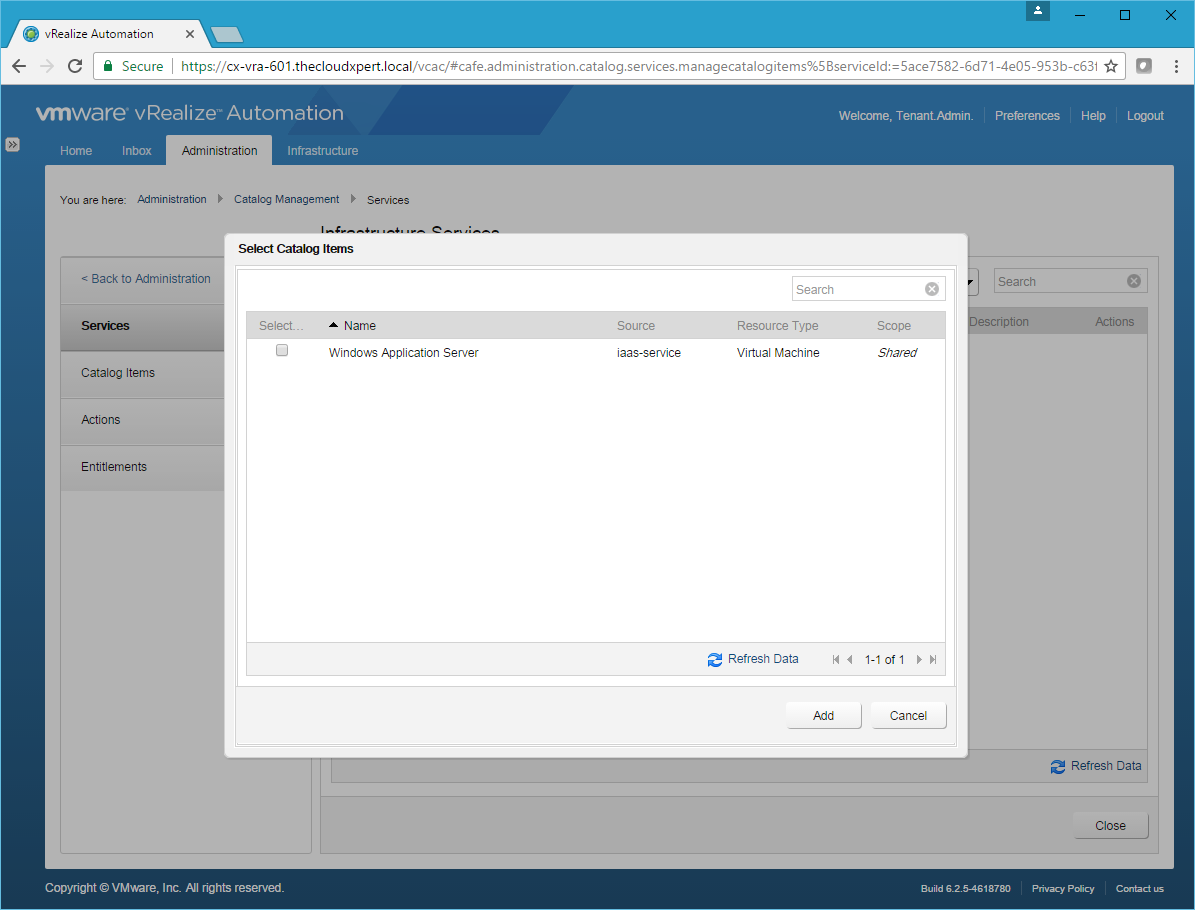Switch to the Inbox tab
Screen dimensions: 1195x910
[x=137, y=151]
